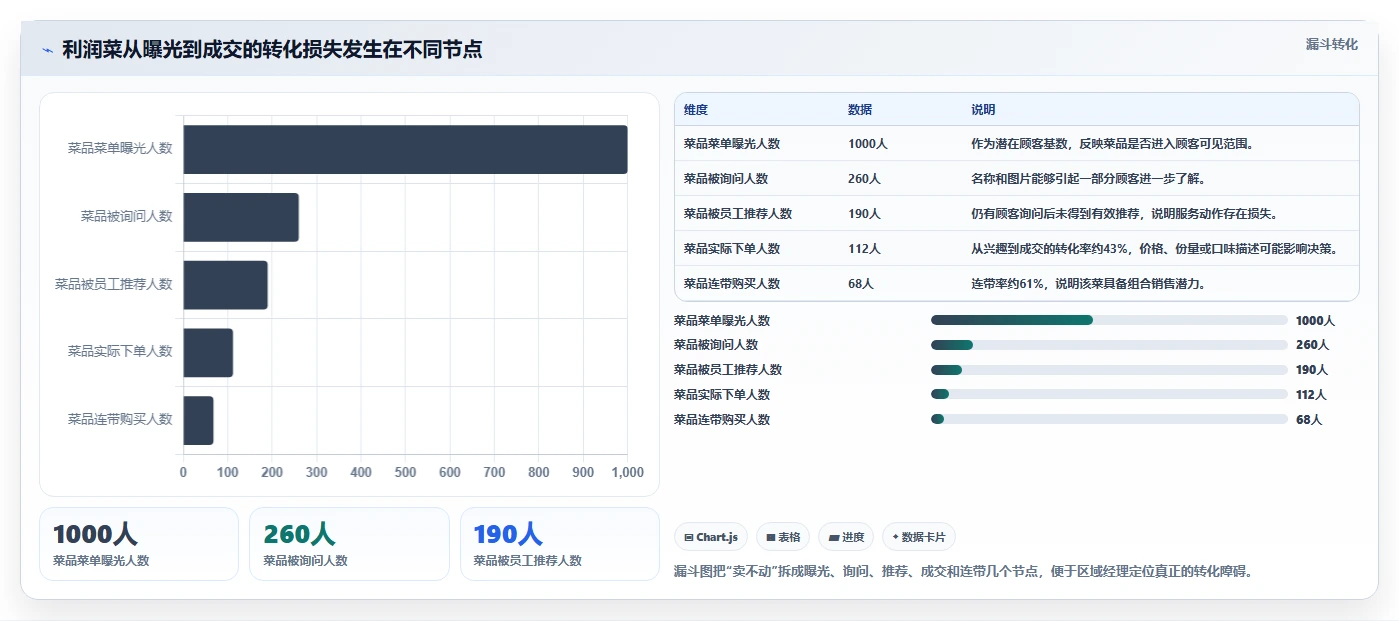Click table row label 菜品连带购买人数

coord(732,283)
